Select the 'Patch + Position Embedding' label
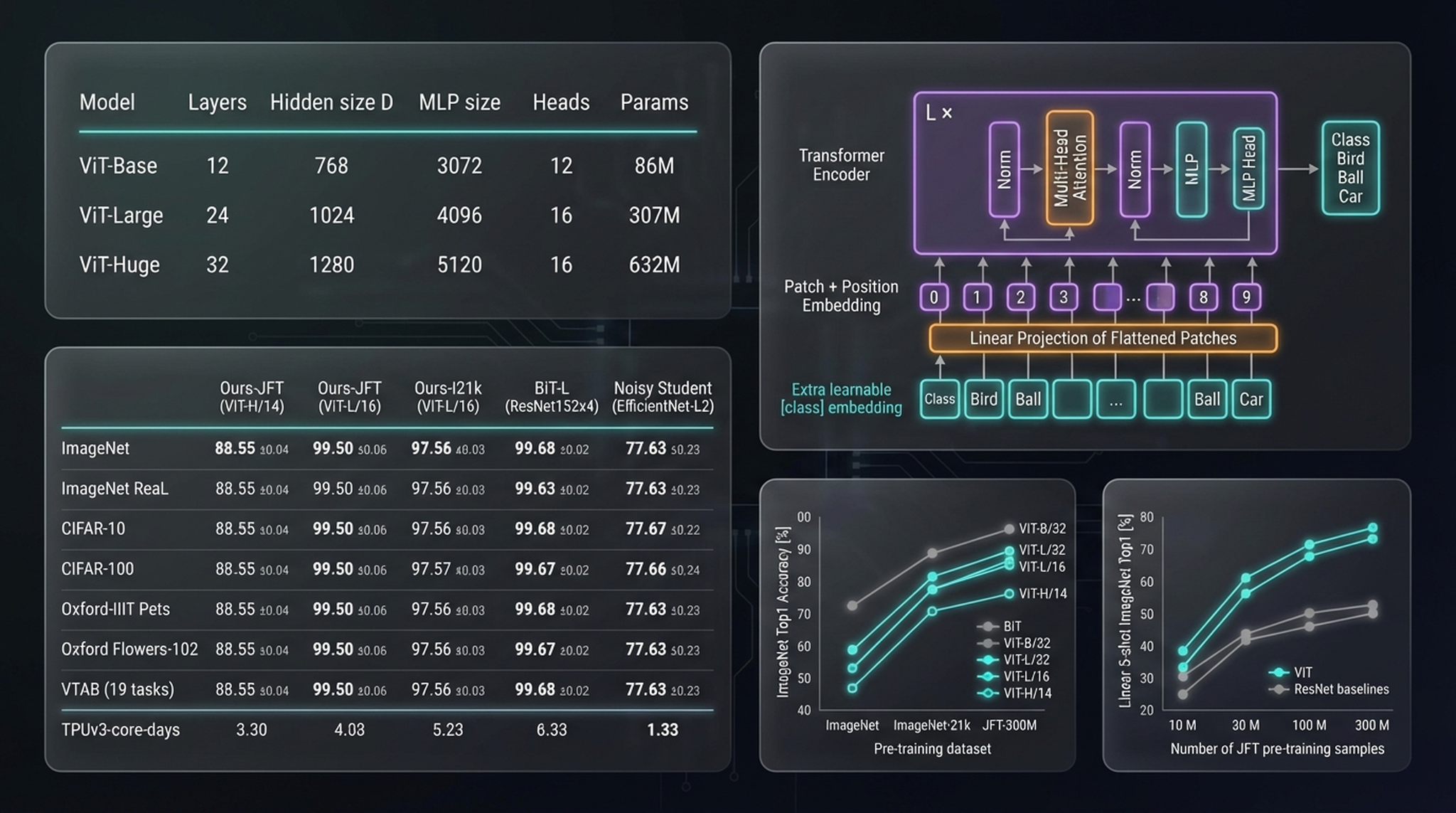This screenshot has height=813, width=1456. [x=841, y=296]
